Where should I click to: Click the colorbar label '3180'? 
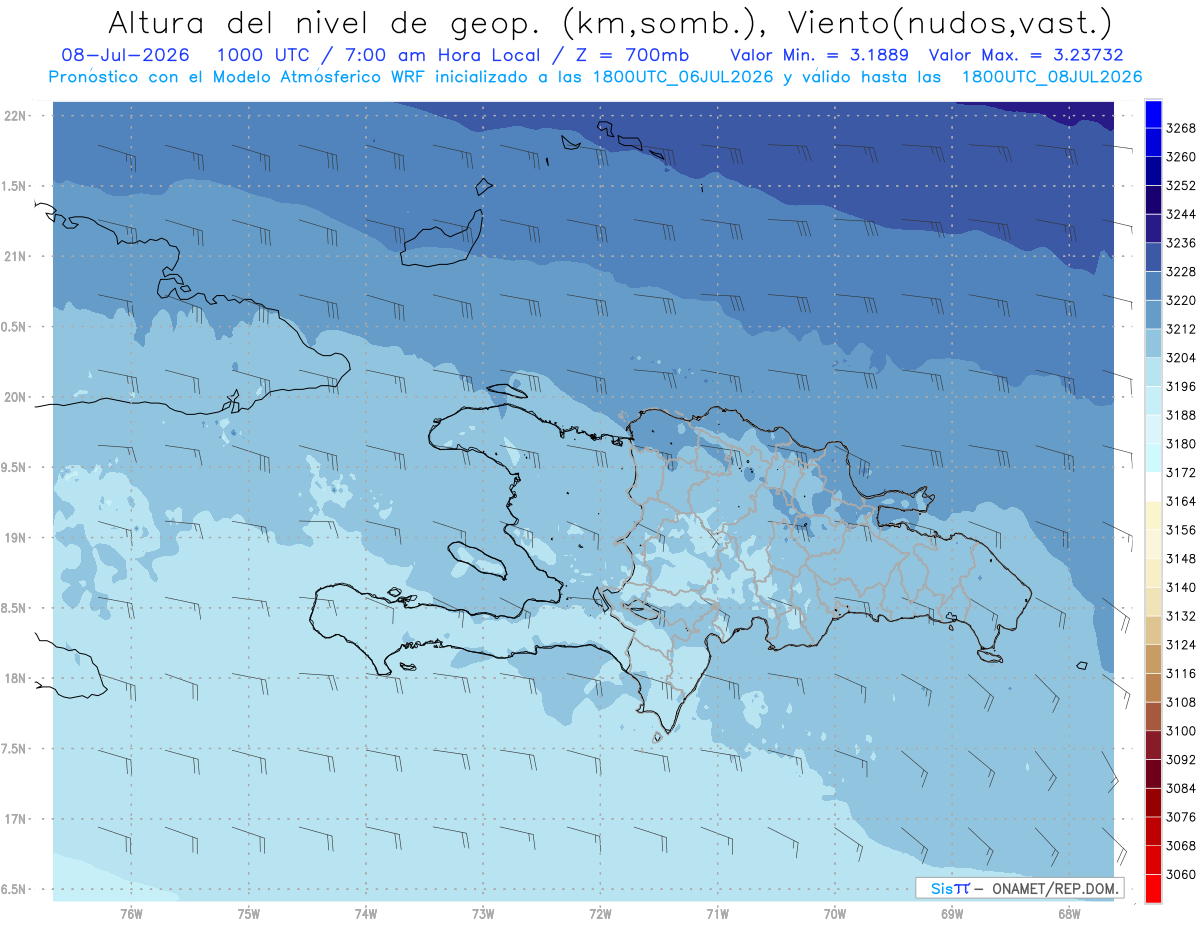(x=1181, y=444)
